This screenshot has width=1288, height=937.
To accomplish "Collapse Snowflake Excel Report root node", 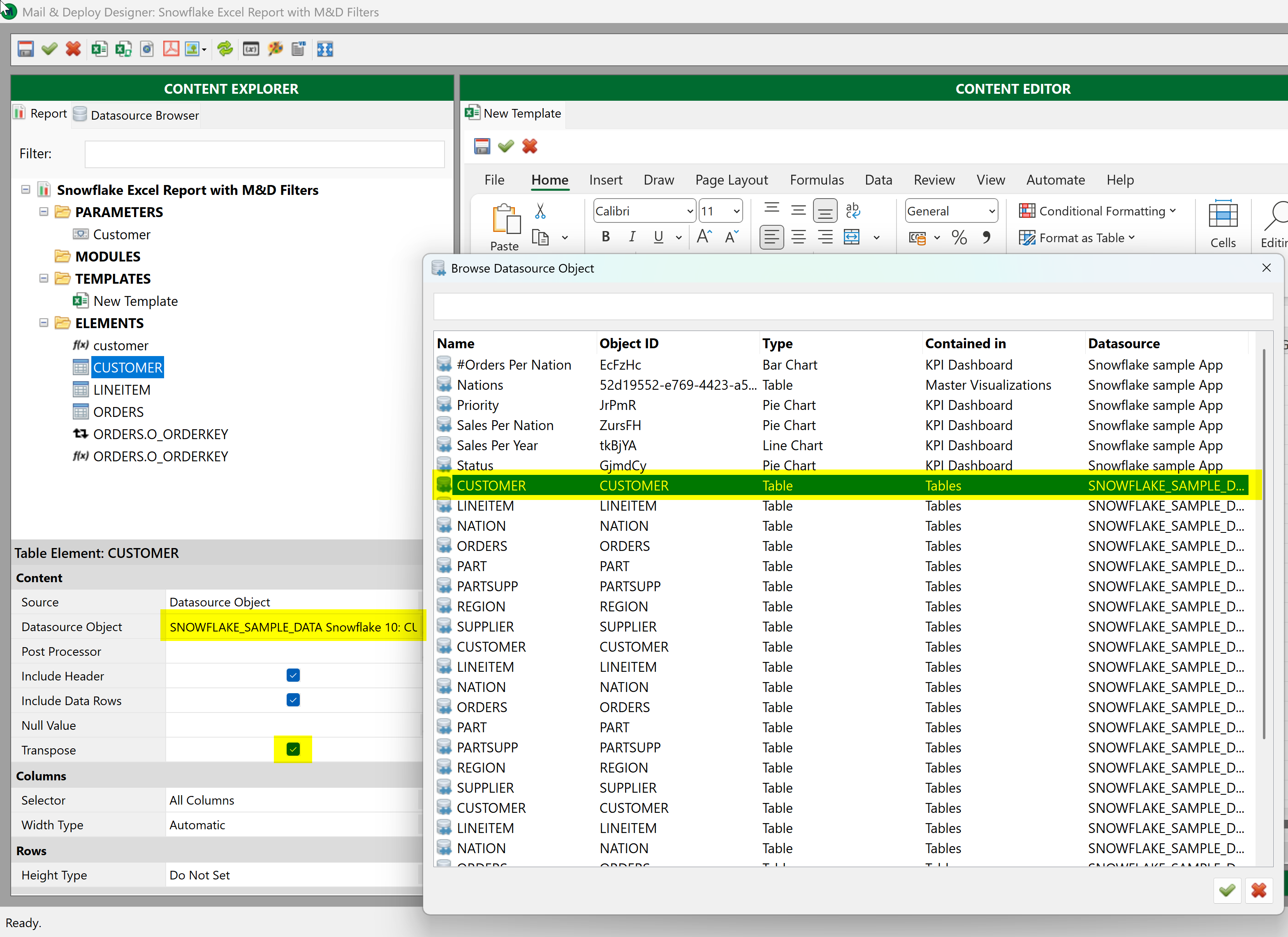I will (25, 189).
